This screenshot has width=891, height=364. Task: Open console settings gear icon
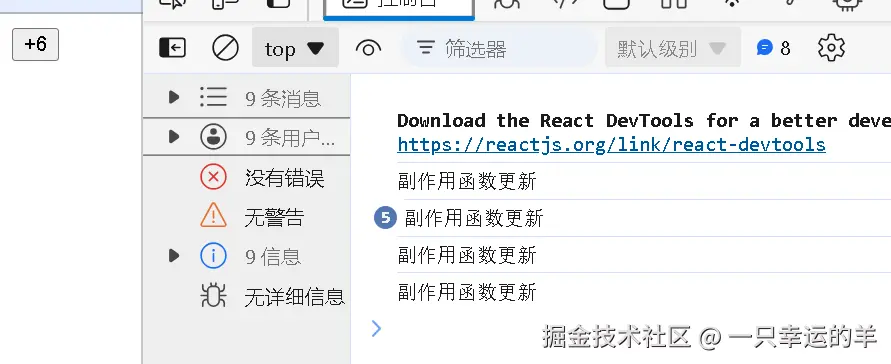tap(831, 48)
